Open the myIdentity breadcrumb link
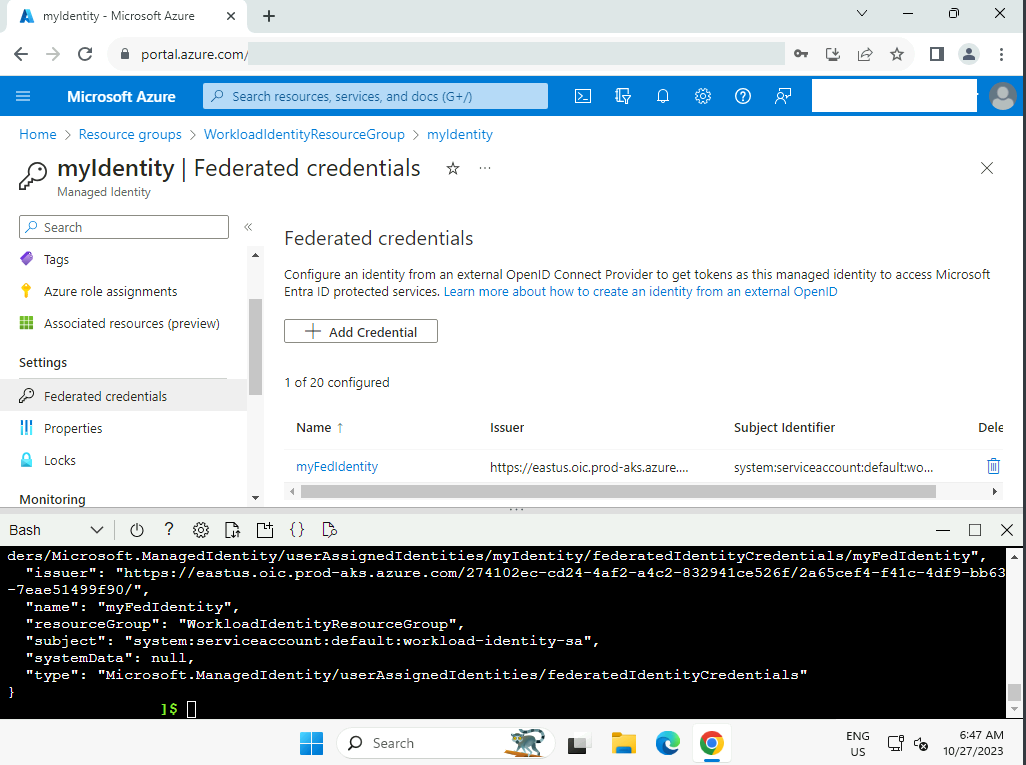 click(460, 134)
